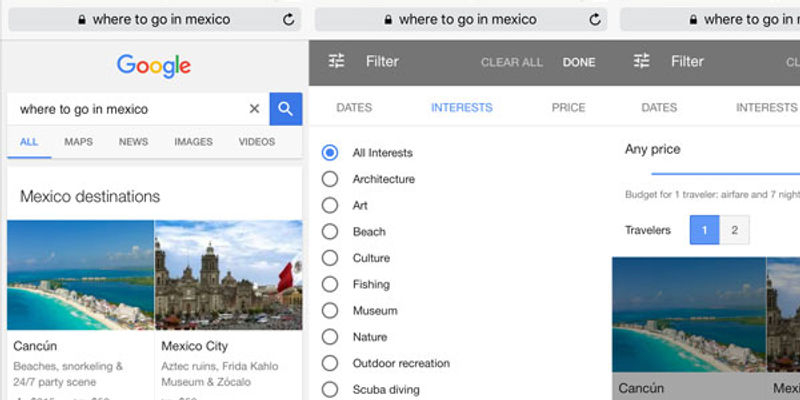Click the Any price label

click(653, 149)
